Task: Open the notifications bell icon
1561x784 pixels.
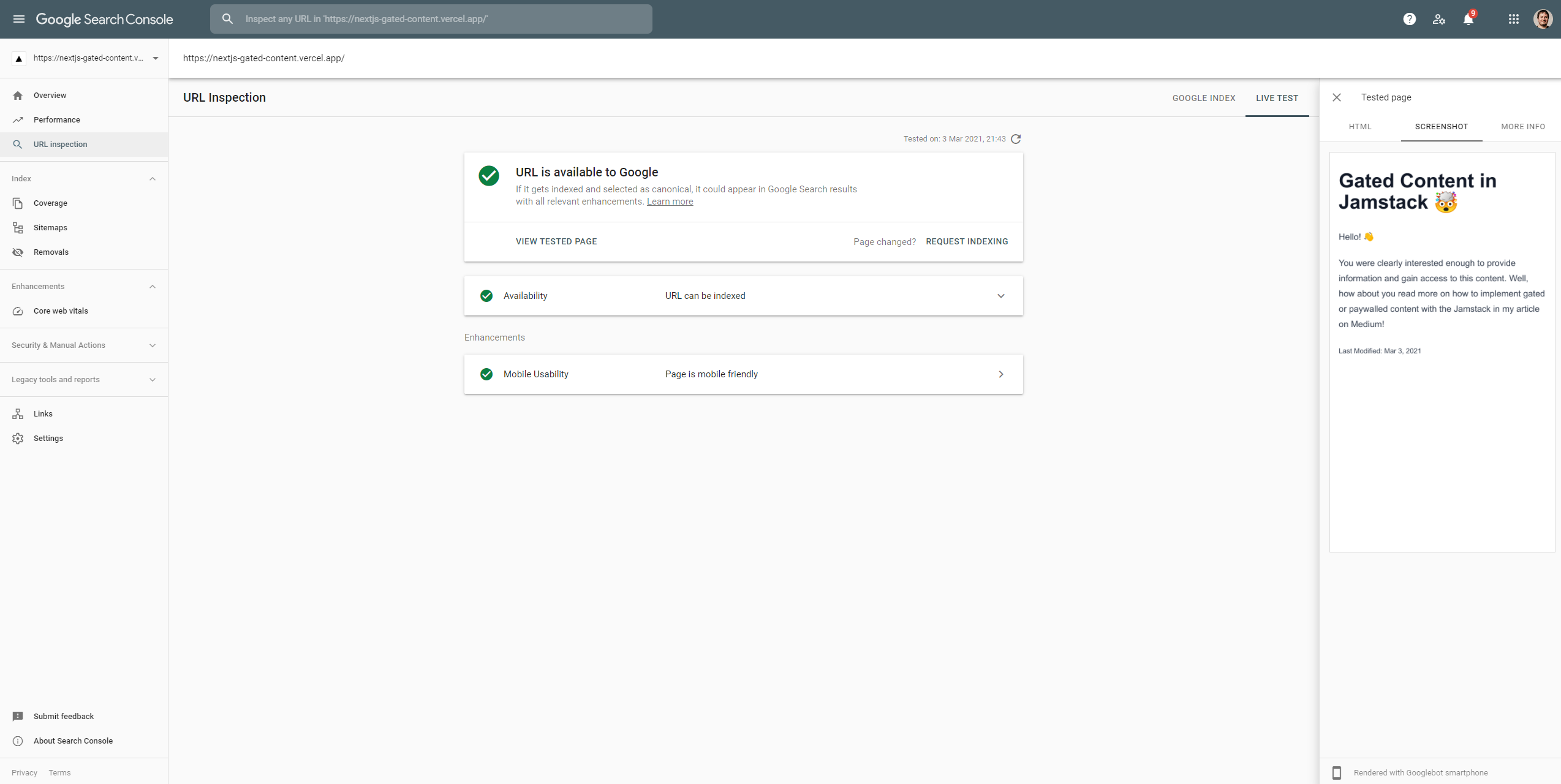Action: [x=1468, y=19]
